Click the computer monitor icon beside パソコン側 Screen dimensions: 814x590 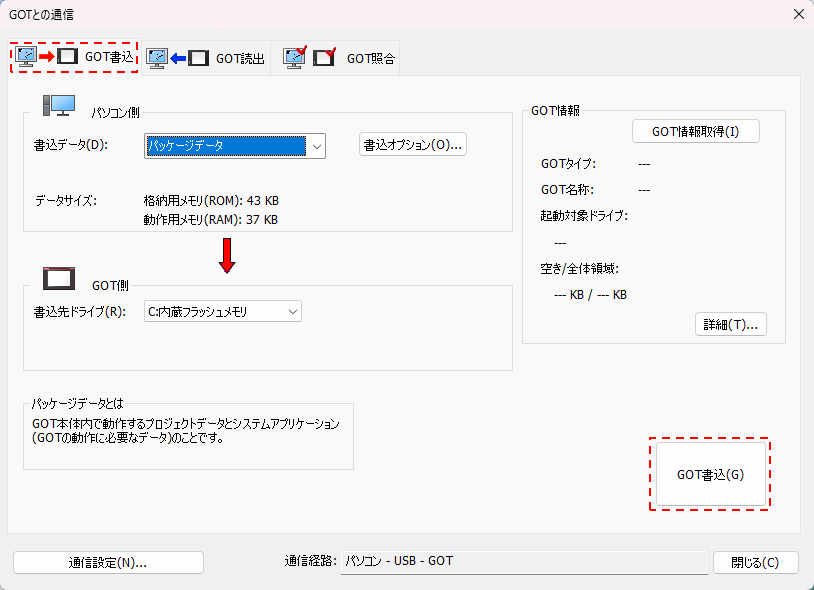59,106
